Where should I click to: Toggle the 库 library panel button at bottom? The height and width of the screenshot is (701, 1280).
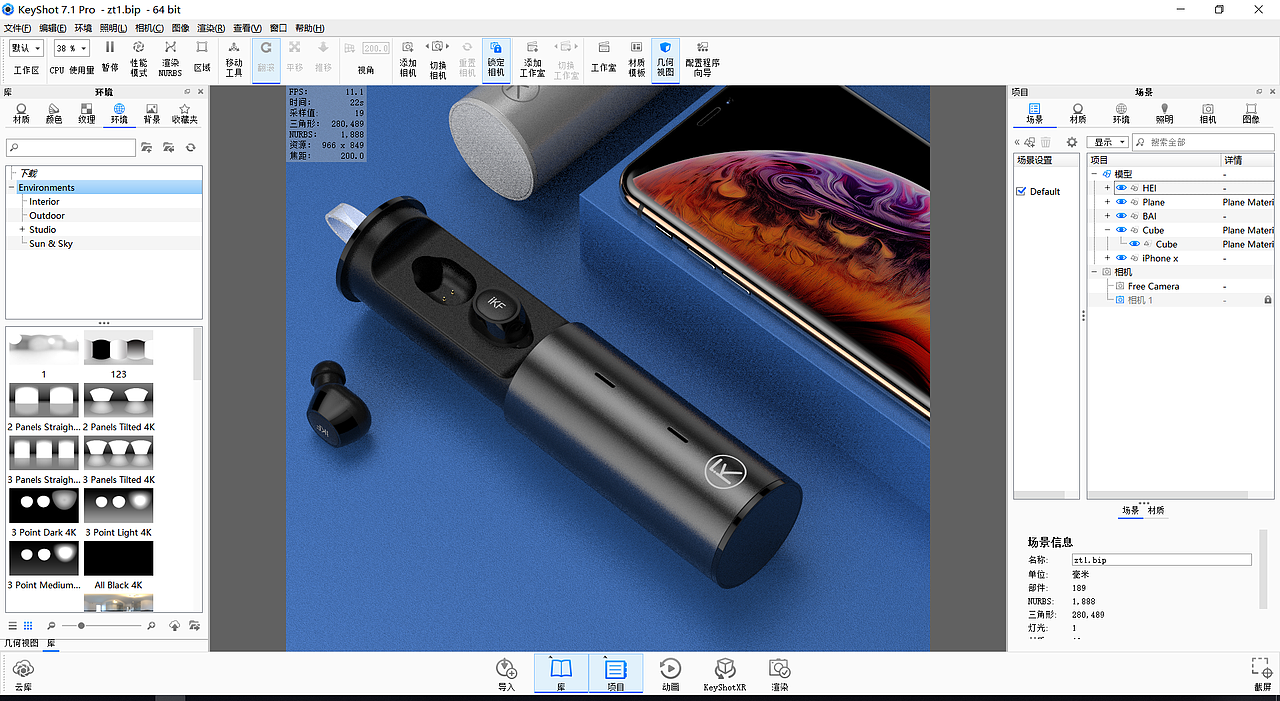tap(561, 674)
